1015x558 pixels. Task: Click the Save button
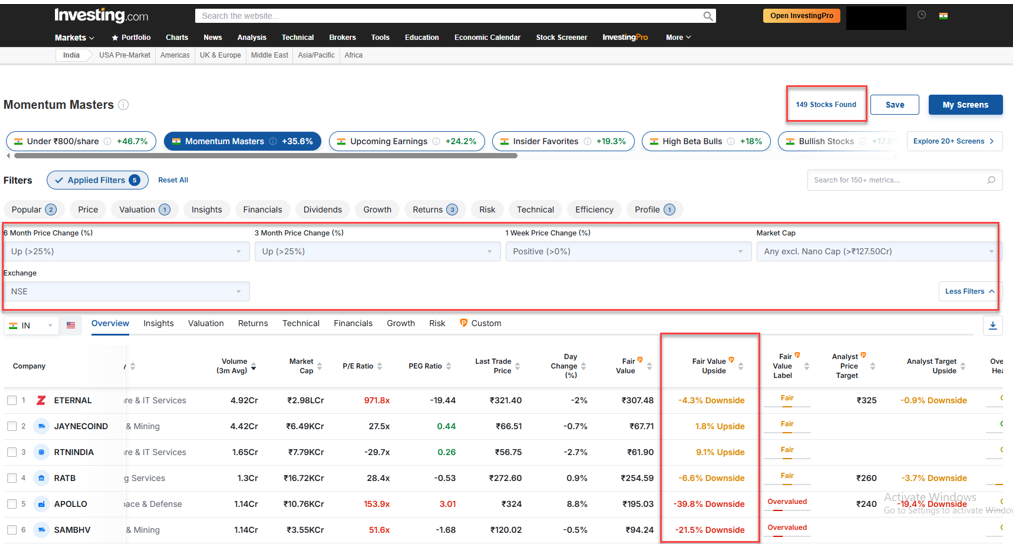[895, 105]
